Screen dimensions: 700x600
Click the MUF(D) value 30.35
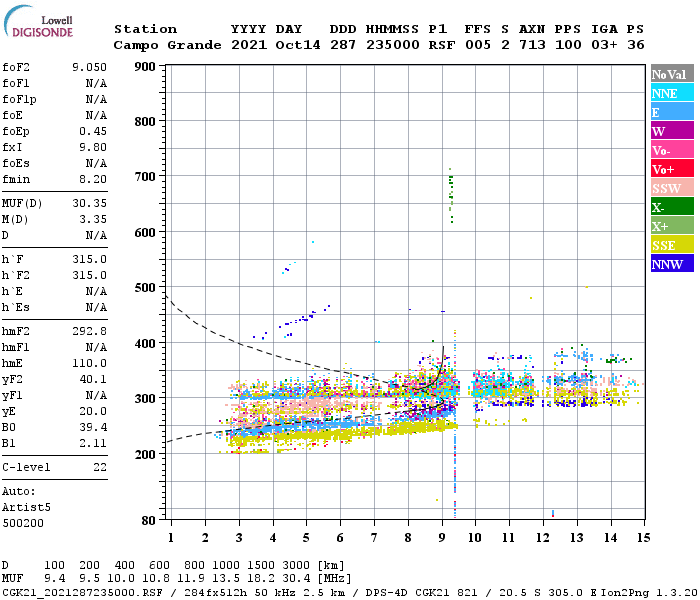[x=89, y=203]
